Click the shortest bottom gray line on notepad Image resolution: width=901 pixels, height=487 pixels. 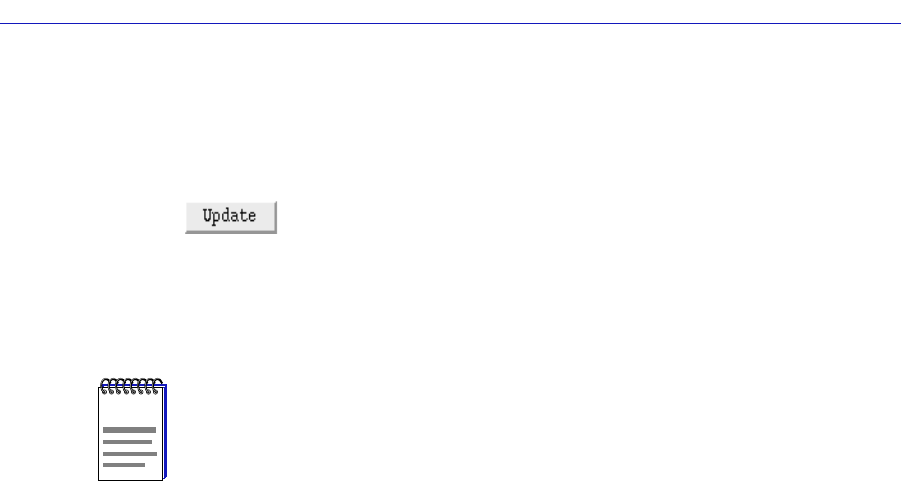(124, 465)
